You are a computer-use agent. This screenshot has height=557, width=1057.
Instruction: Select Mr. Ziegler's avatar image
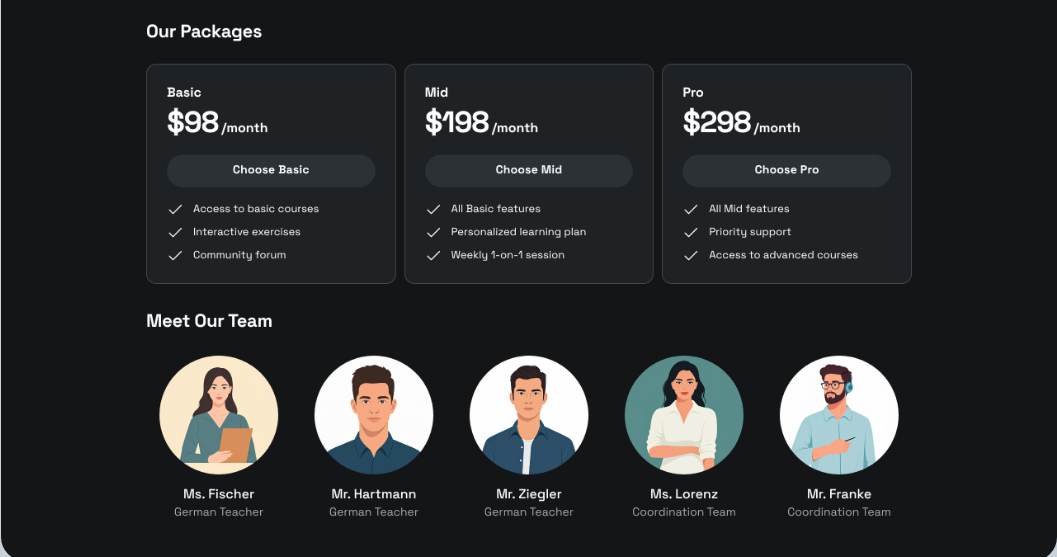pos(529,415)
